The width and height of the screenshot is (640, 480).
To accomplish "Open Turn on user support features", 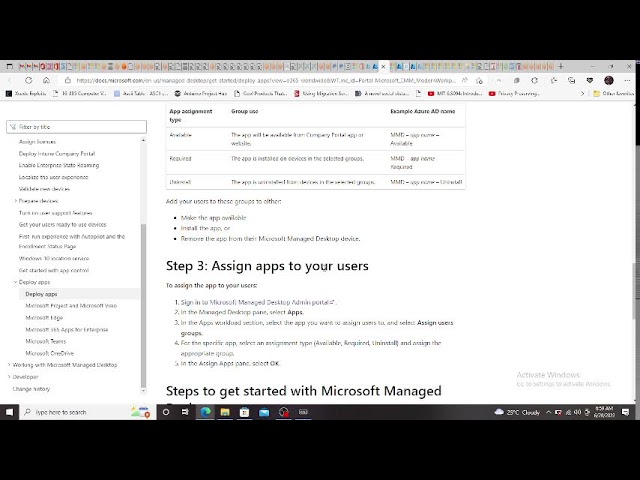I will click(x=56, y=213).
